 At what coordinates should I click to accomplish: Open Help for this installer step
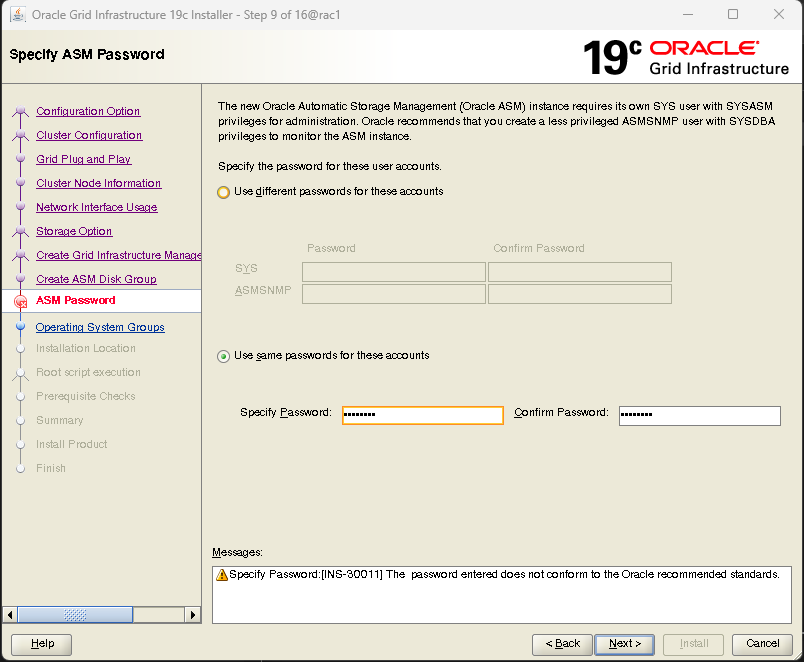point(42,644)
